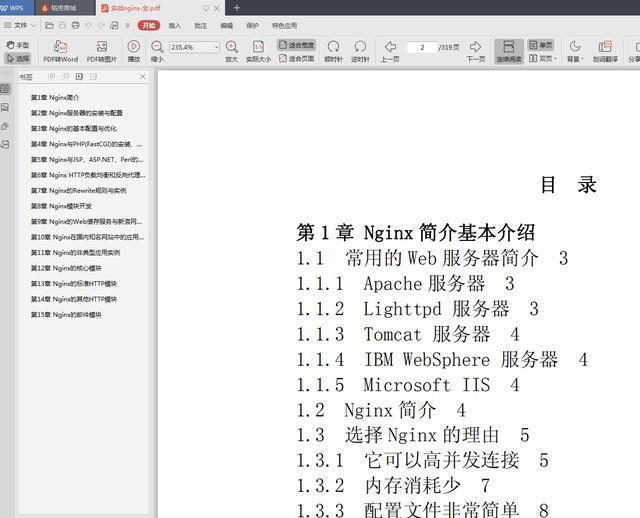Open bookmark 第3章 Nginx的基本配置与优化

coord(74,129)
